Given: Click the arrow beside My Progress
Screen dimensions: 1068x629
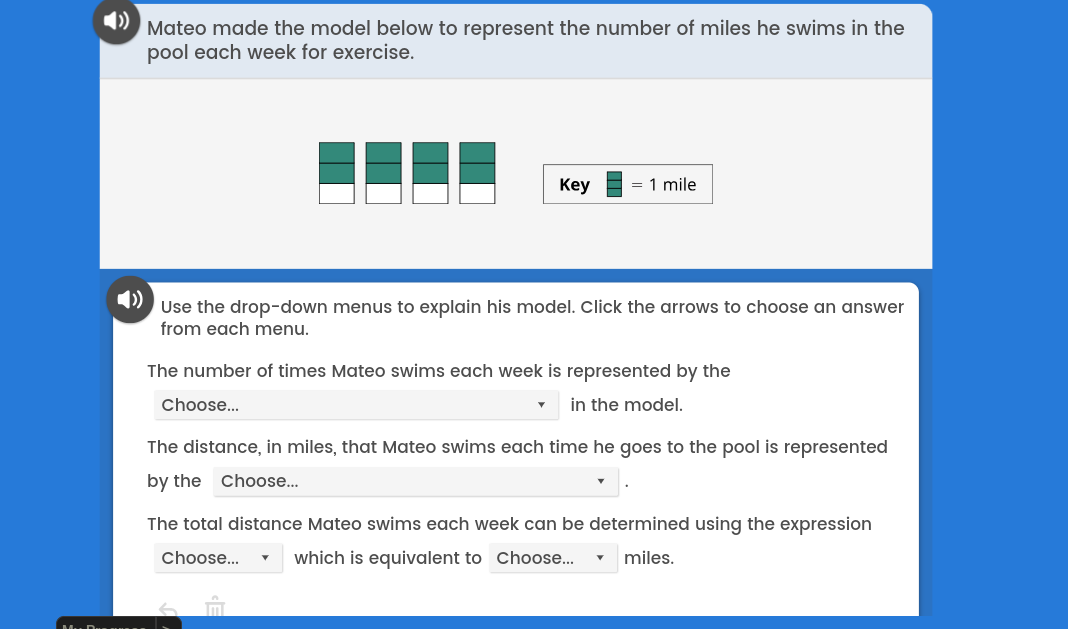Looking at the screenshot, I should tap(168, 625).
